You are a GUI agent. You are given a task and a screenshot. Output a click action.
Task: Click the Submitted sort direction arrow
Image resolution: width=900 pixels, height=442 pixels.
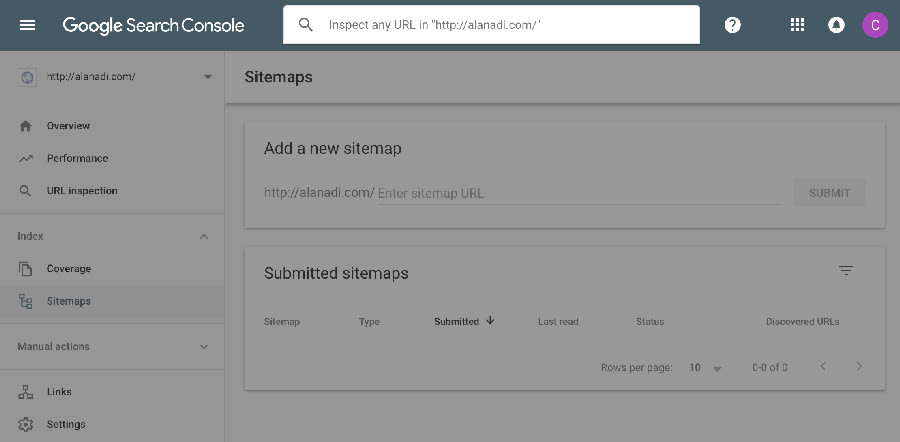tap(490, 321)
